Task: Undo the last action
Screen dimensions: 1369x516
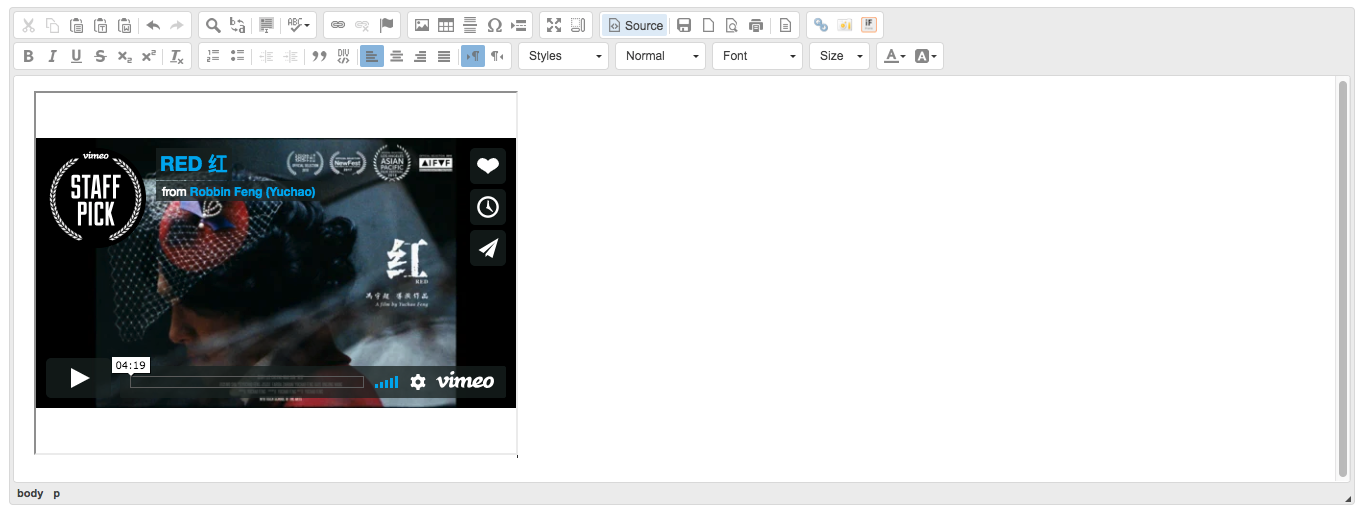Action: click(153, 25)
